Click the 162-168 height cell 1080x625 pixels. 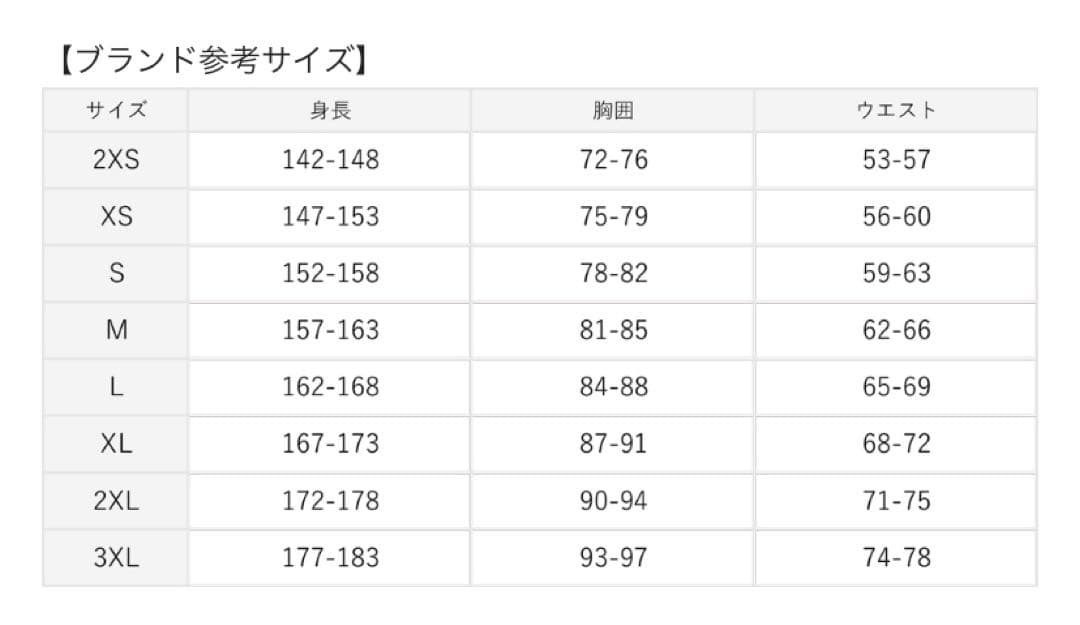330,387
